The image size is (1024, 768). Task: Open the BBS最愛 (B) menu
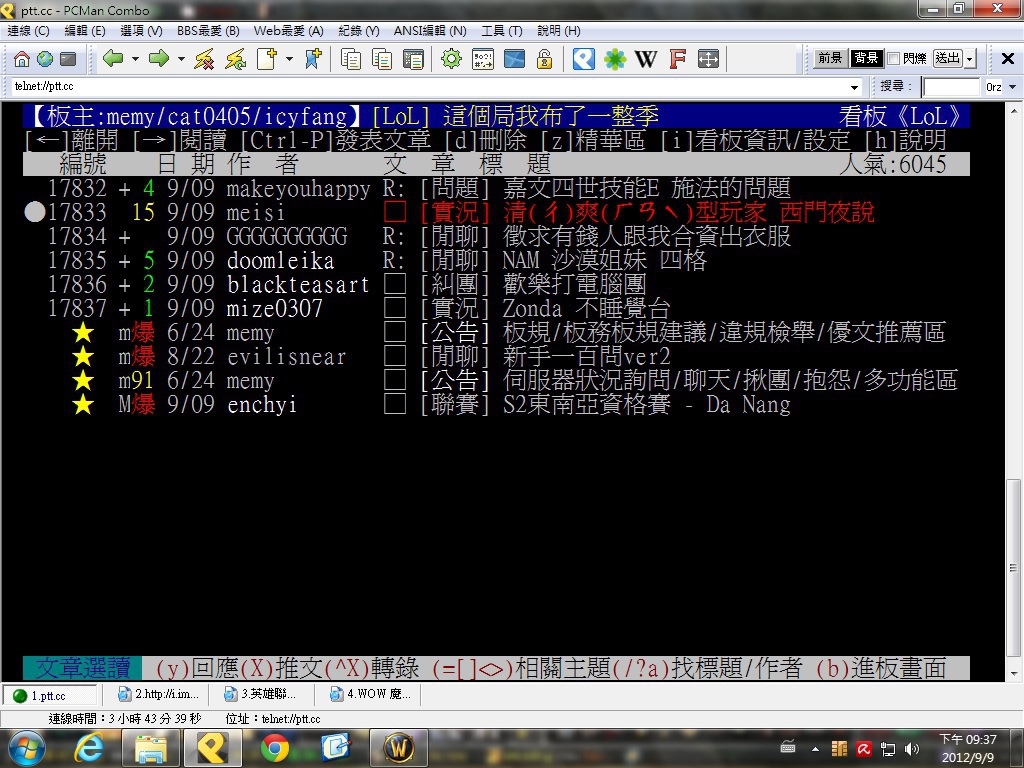208,31
